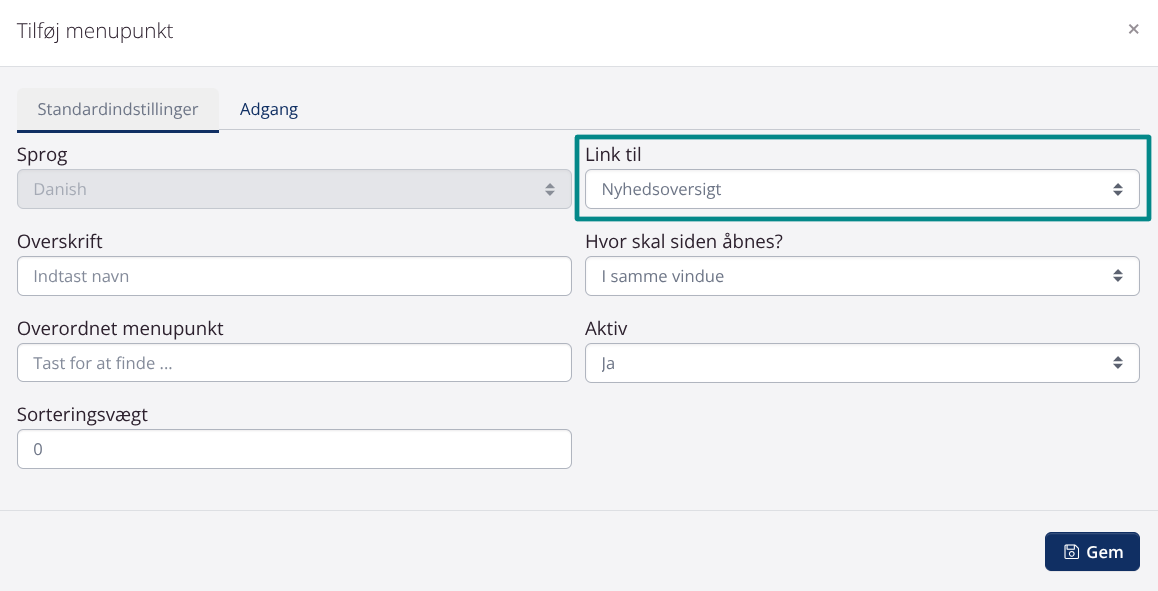
Task: Click the Overordnet menupunkt search field
Action: [294, 363]
